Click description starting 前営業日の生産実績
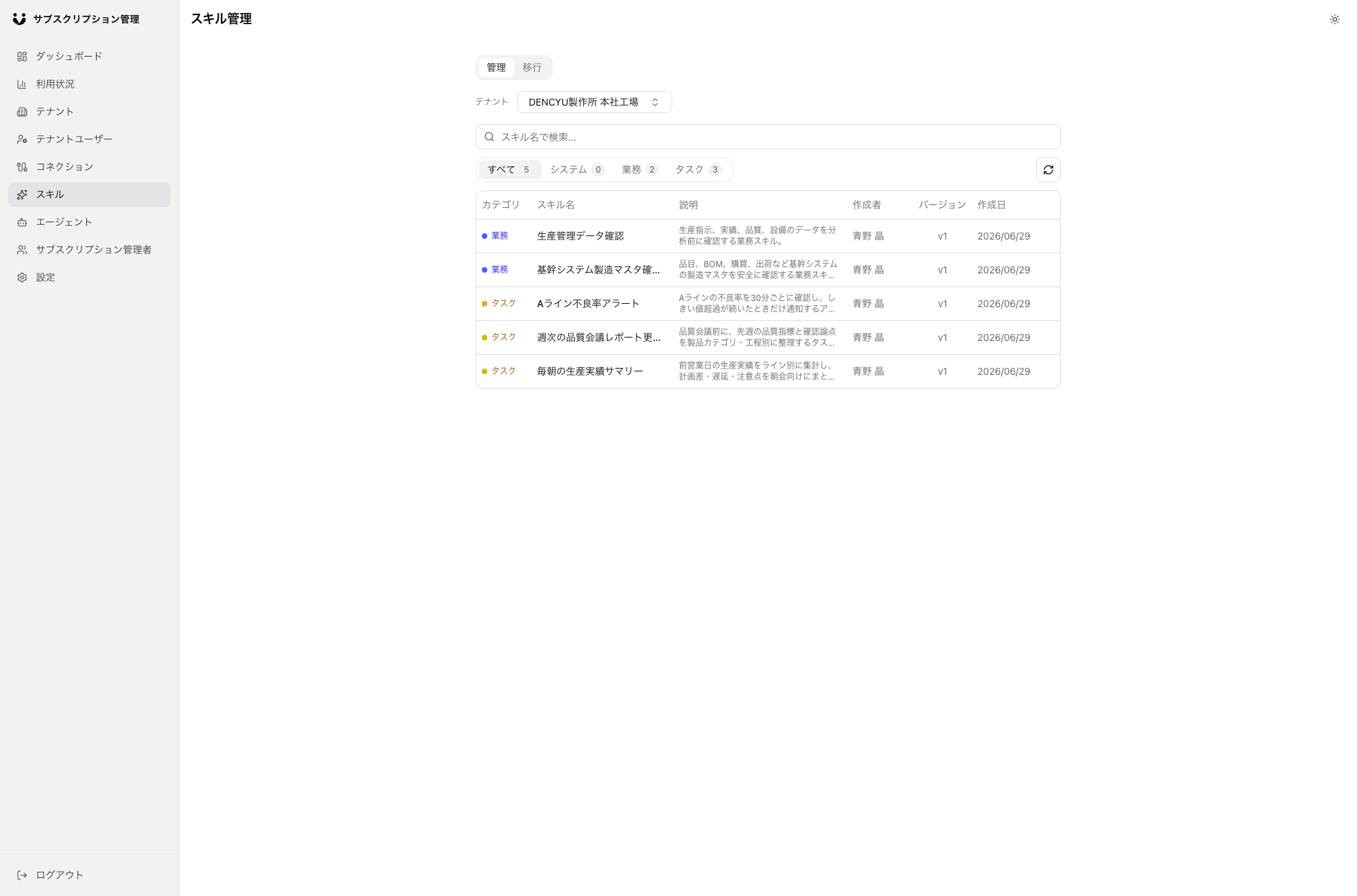Viewport: 1357px width, 896px height. click(x=756, y=371)
